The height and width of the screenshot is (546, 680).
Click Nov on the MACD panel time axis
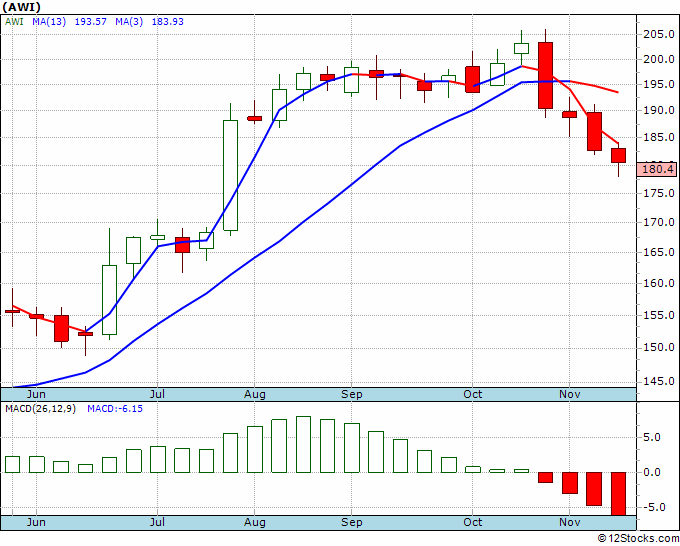click(569, 522)
